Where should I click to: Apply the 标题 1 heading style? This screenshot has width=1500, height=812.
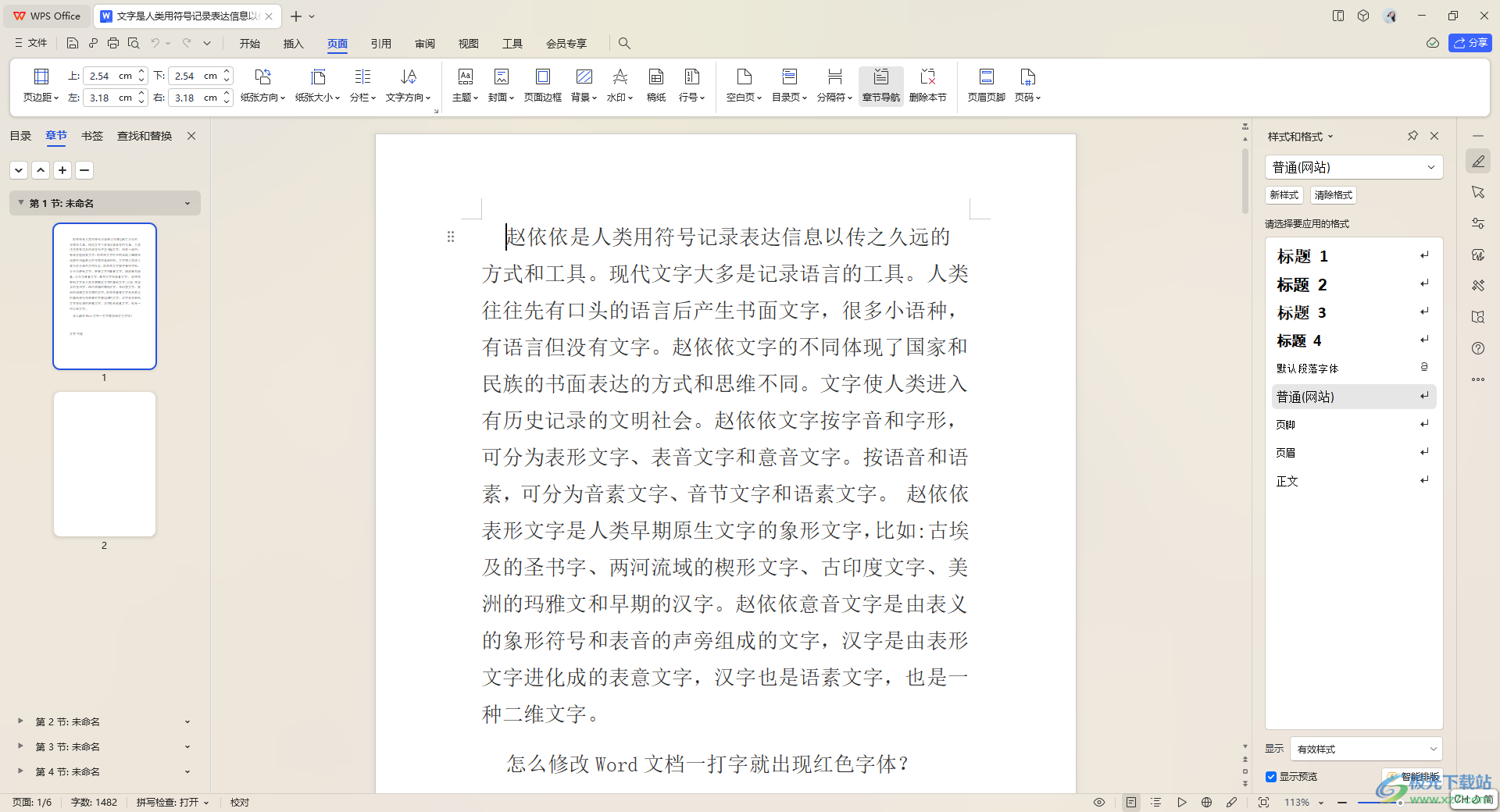click(1352, 256)
